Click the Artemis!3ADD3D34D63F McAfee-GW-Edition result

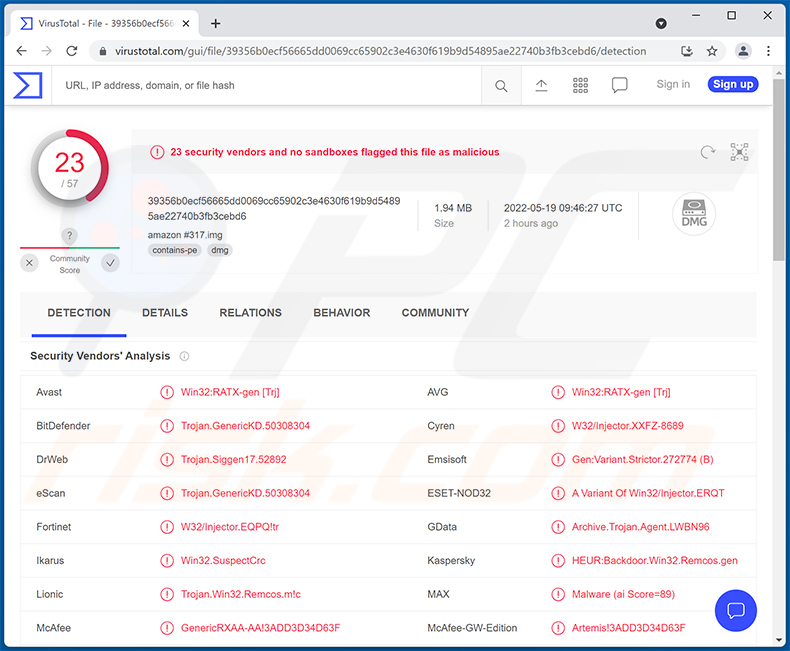pos(628,628)
